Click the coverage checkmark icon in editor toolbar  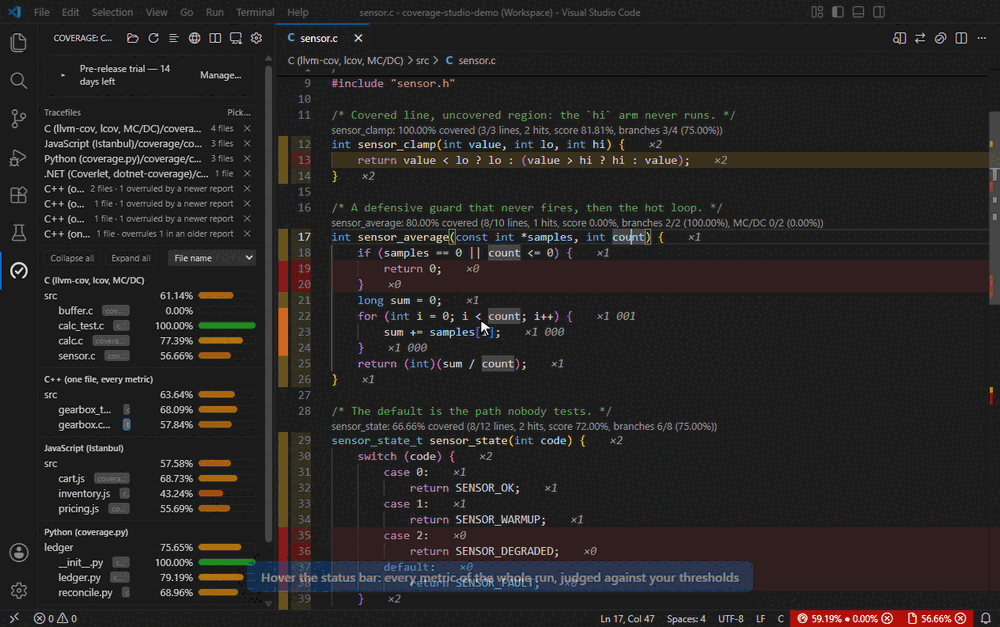point(940,38)
